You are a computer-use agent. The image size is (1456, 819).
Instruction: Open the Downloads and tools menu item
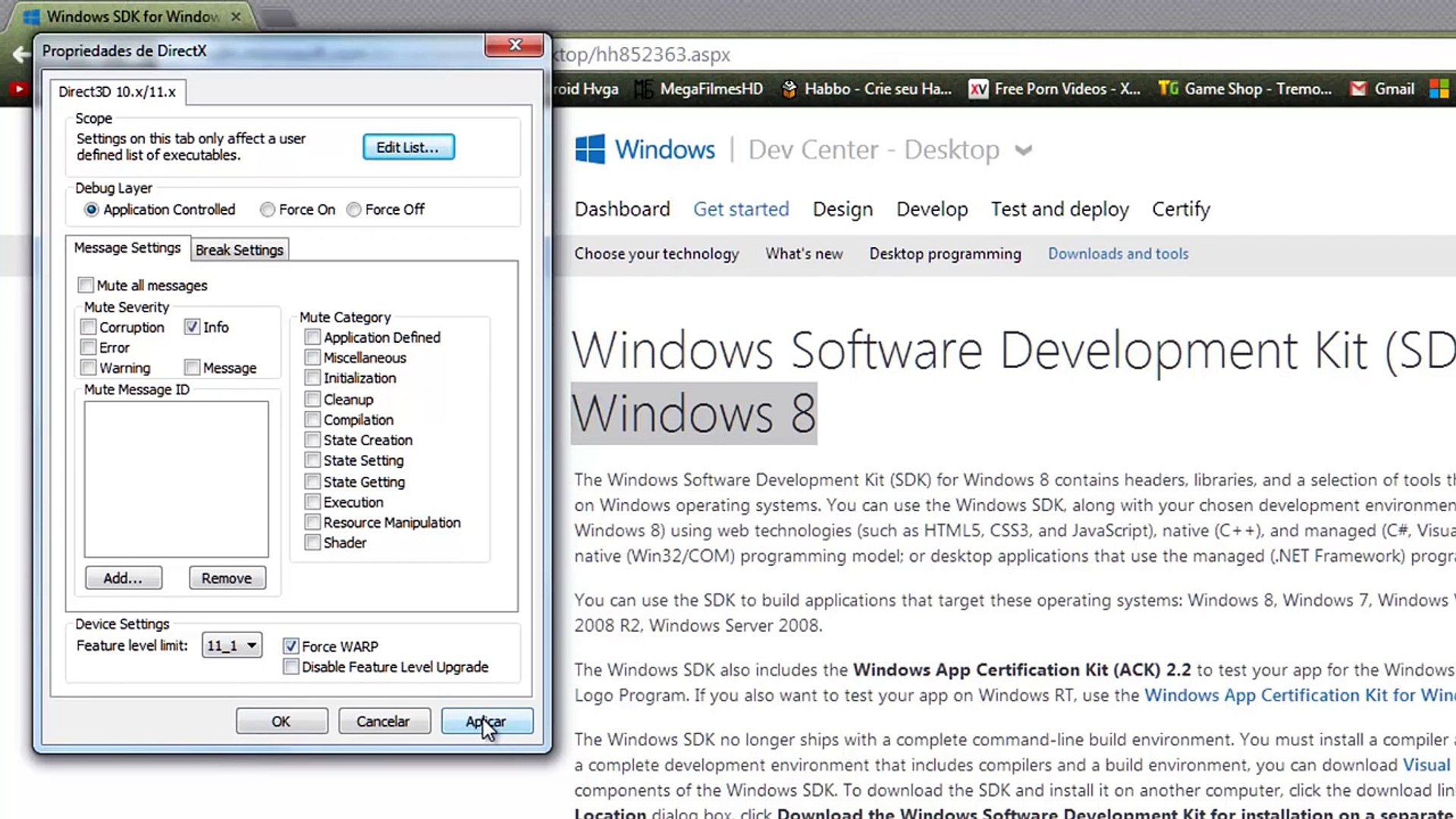[1118, 253]
